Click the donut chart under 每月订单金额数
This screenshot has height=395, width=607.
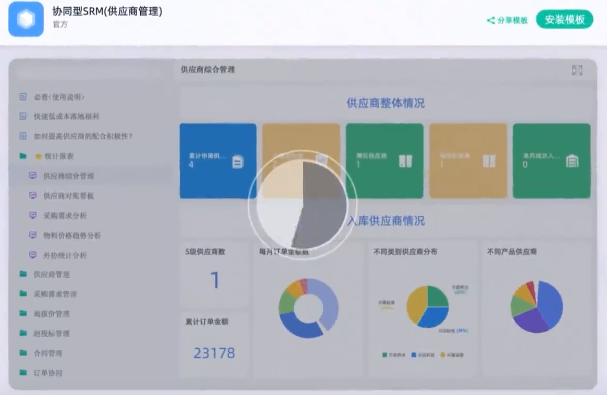(309, 308)
